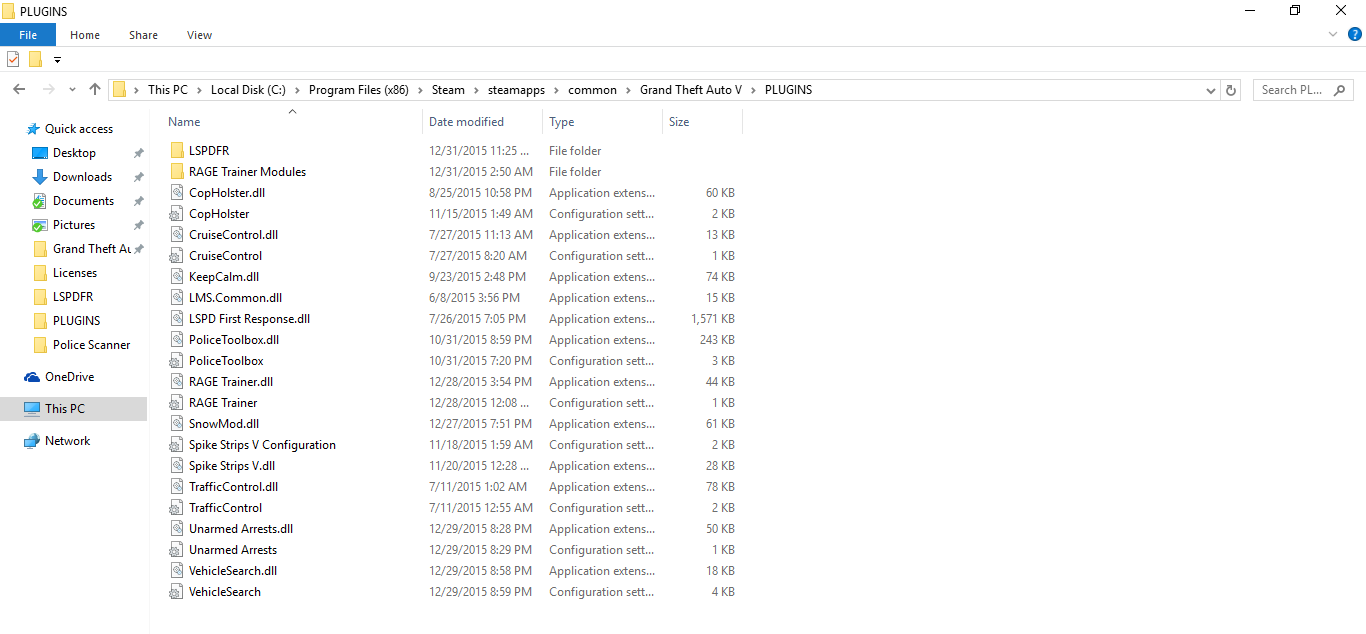1366x634 pixels.
Task: Open Grand Theft Au folder in navigation pane
Action: pos(91,249)
